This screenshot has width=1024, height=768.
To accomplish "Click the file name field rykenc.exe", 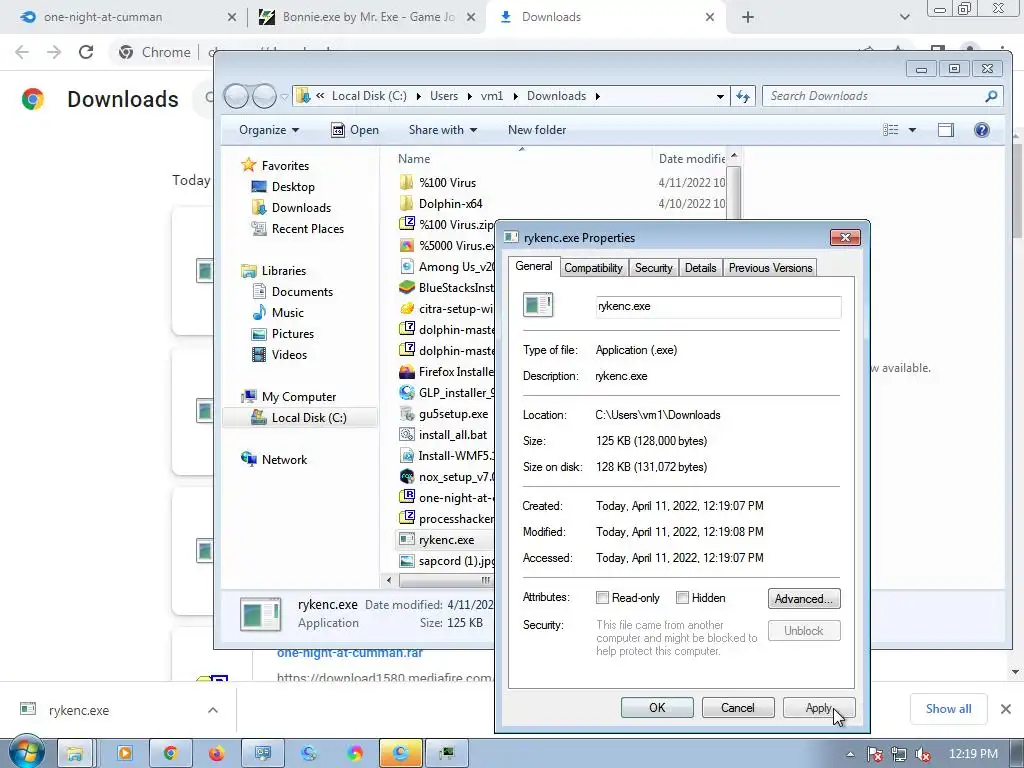I will (718, 306).
